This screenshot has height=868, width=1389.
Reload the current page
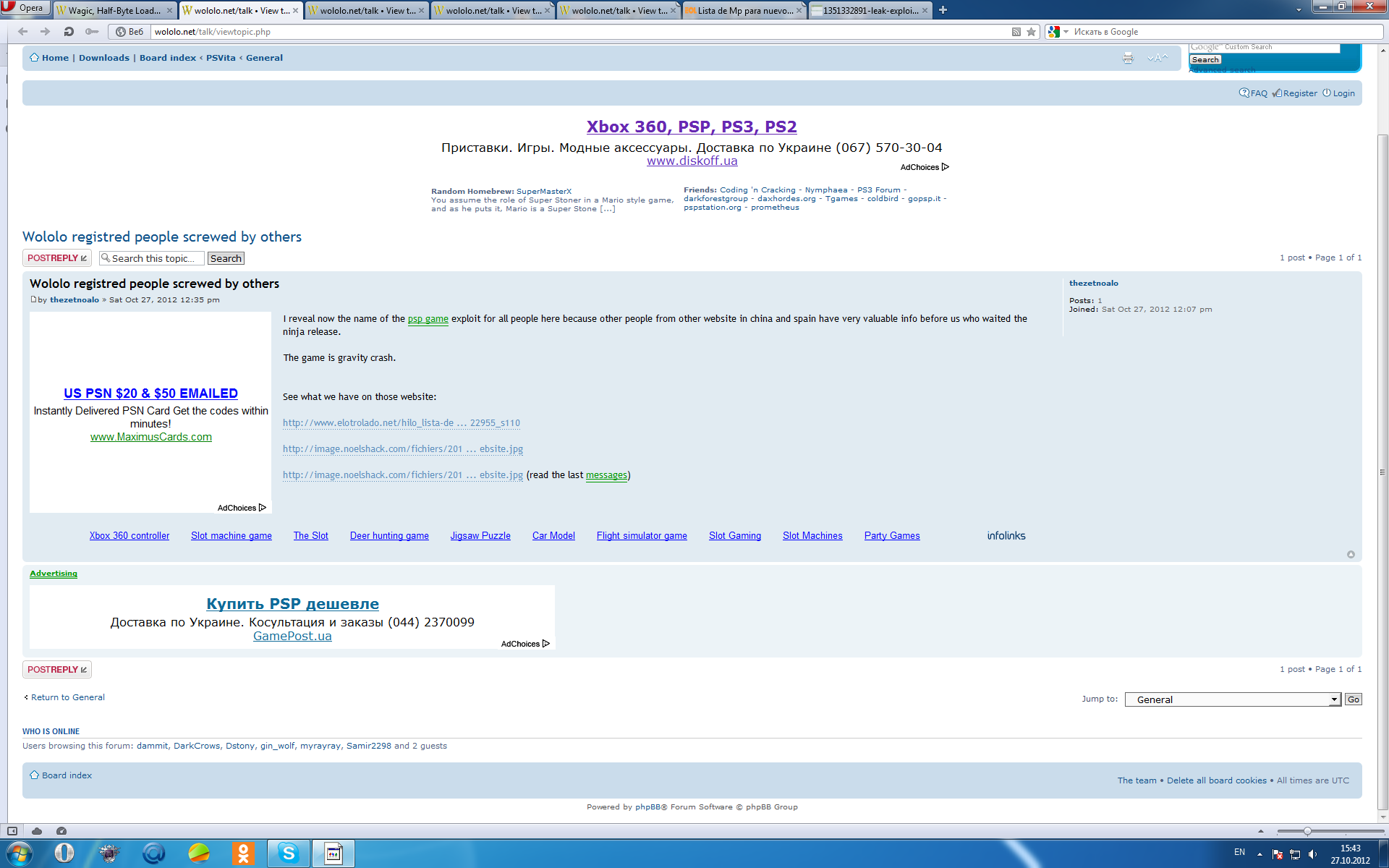[x=69, y=31]
